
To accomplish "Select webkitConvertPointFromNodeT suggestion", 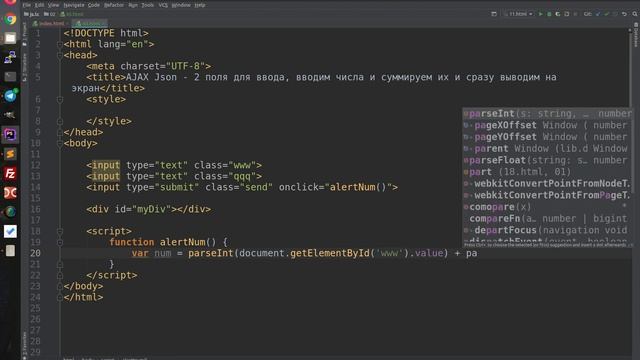I will click(x=547, y=183).
